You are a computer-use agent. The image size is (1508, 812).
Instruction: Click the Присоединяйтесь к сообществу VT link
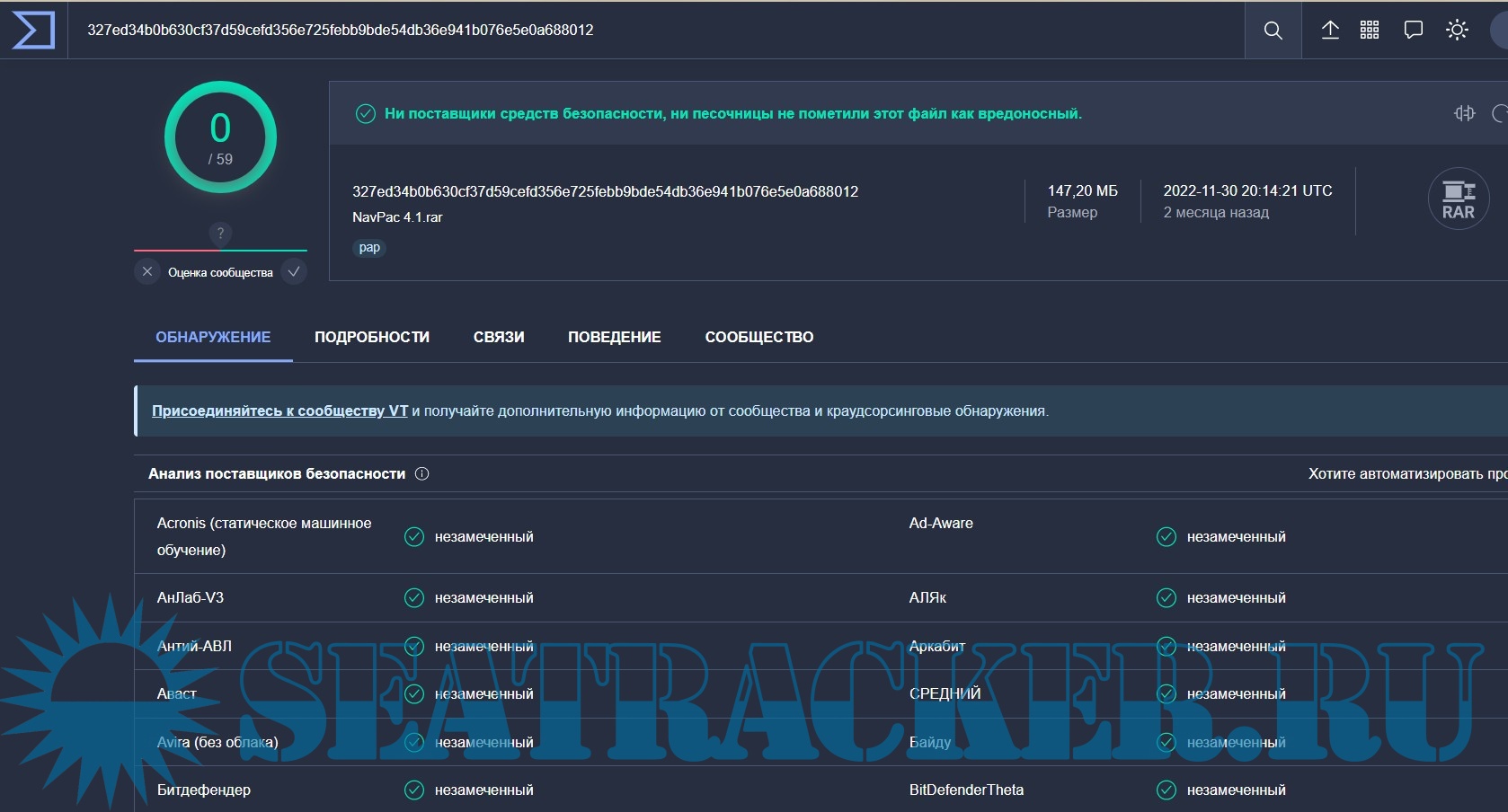coord(279,411)
